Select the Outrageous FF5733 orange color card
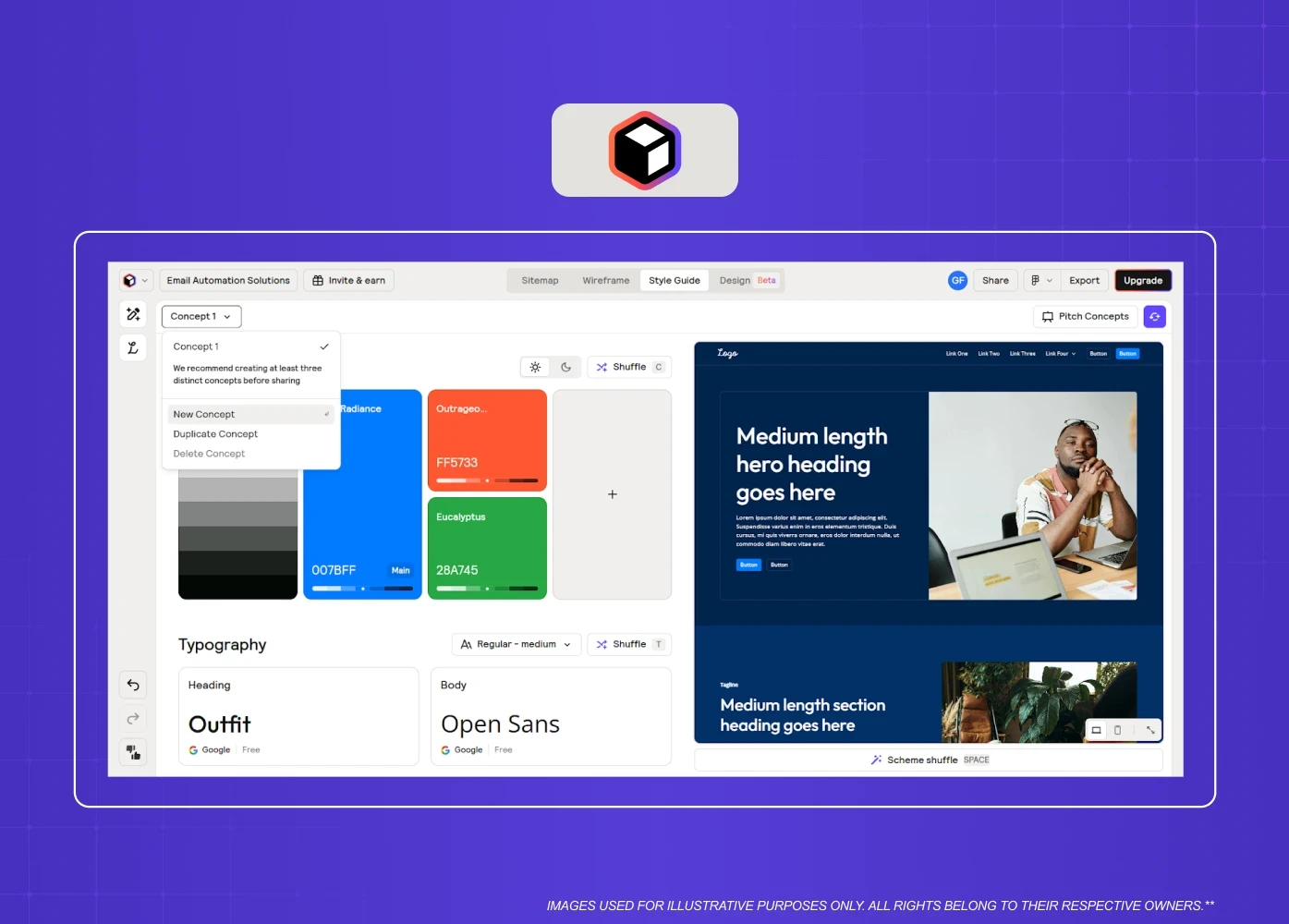This screenshot has width=1289, height=924. click(487, 440)
